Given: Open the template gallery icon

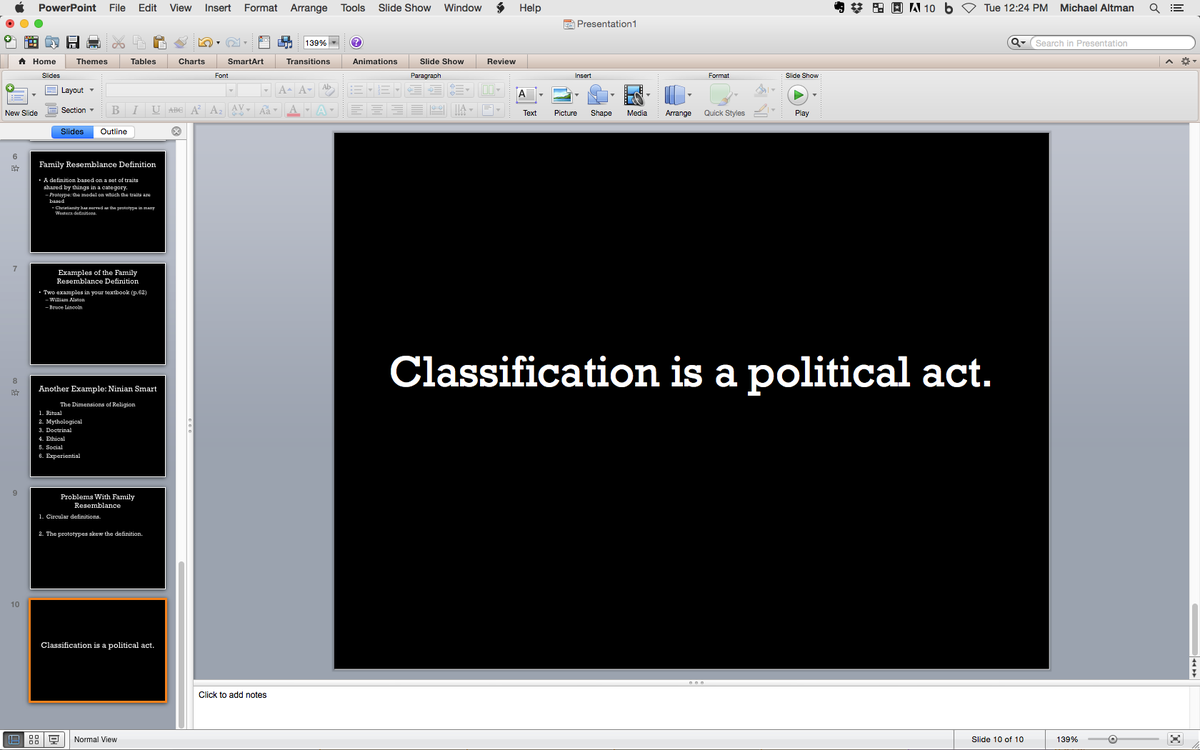Looking at the screenshot, I should (x=31, y=42).
